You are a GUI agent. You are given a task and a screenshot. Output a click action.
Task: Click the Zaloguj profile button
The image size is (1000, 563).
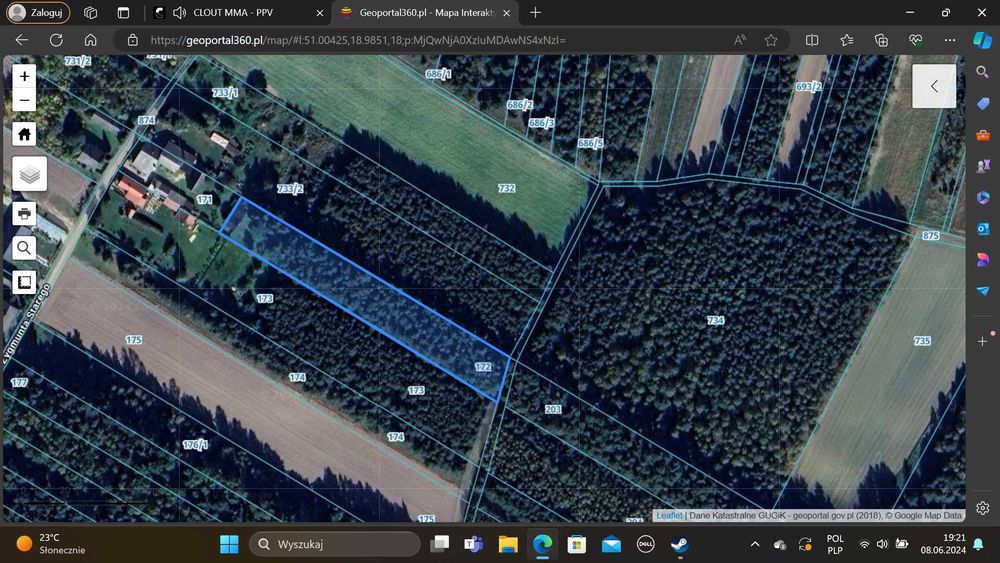pyautogui.click(x=37, y=13)
